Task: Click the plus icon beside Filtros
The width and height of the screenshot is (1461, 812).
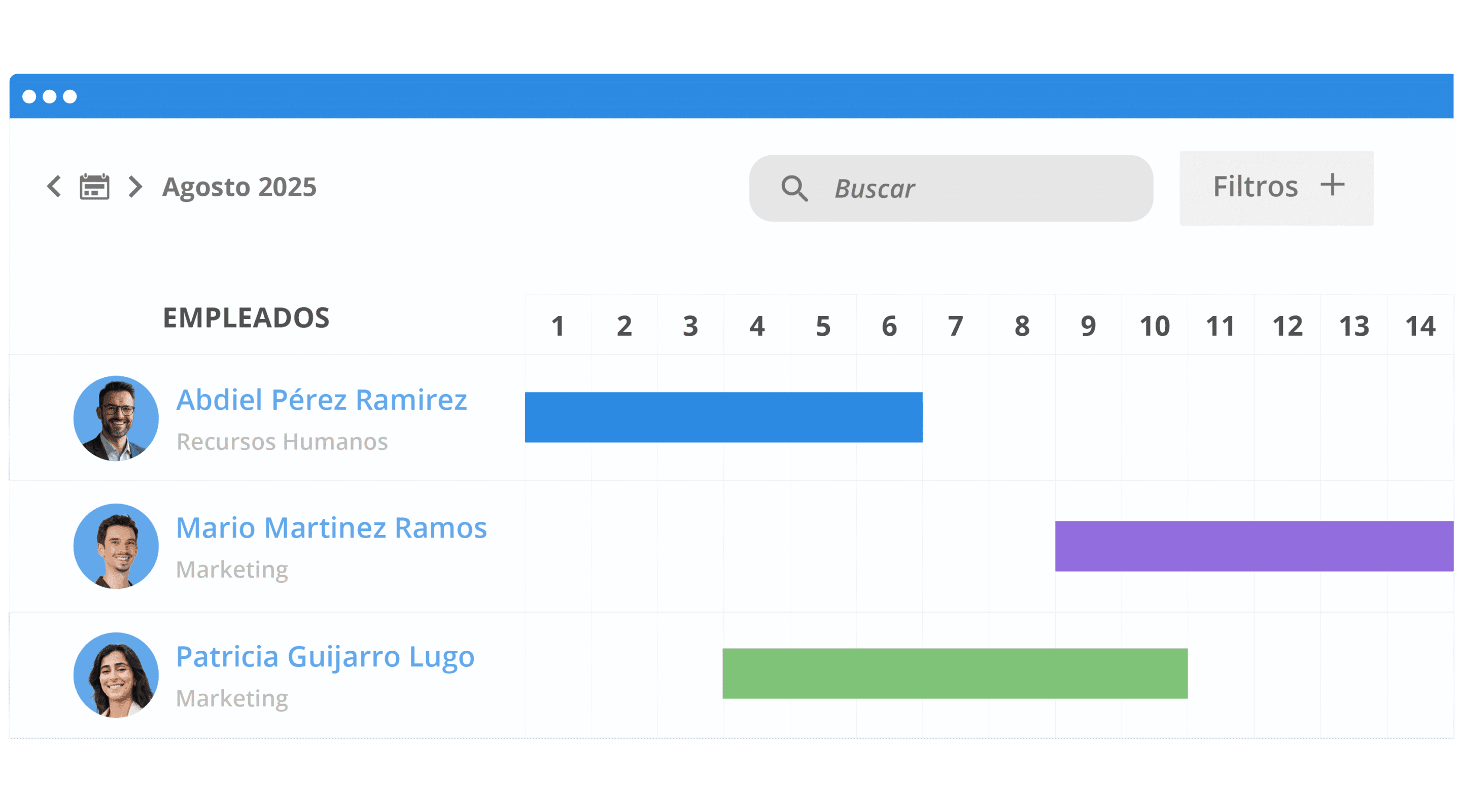Action: 1332,185
